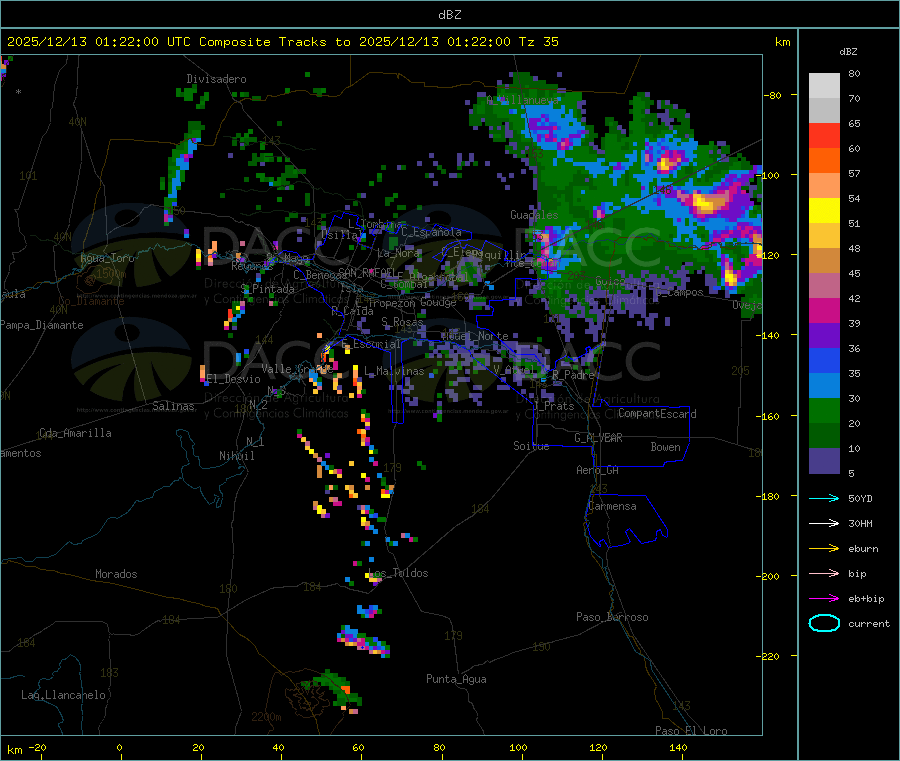Viewport: 900px width, 761px height.
Task: Click the Morados place label
Action: [116, 574]
